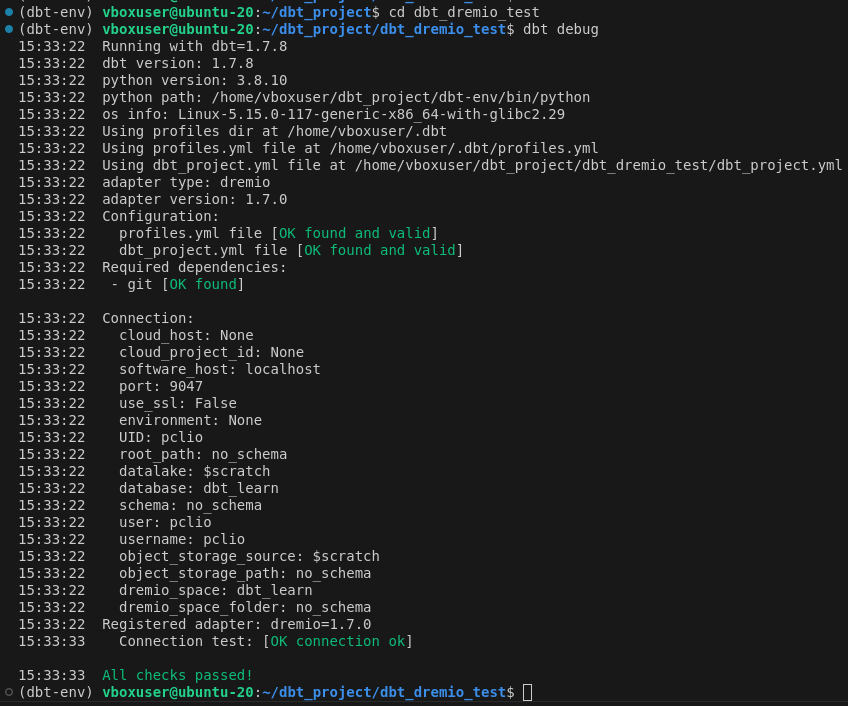Click 'dbt version: 1.7.8' line
This screenshot has height=706, width=848.
[x=178, y=63]
